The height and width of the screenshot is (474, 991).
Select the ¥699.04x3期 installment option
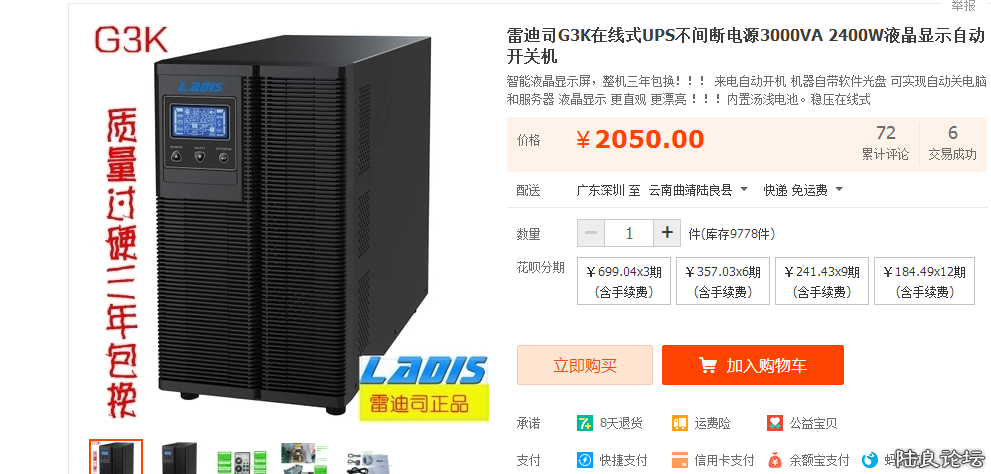[x=624, y=281]
